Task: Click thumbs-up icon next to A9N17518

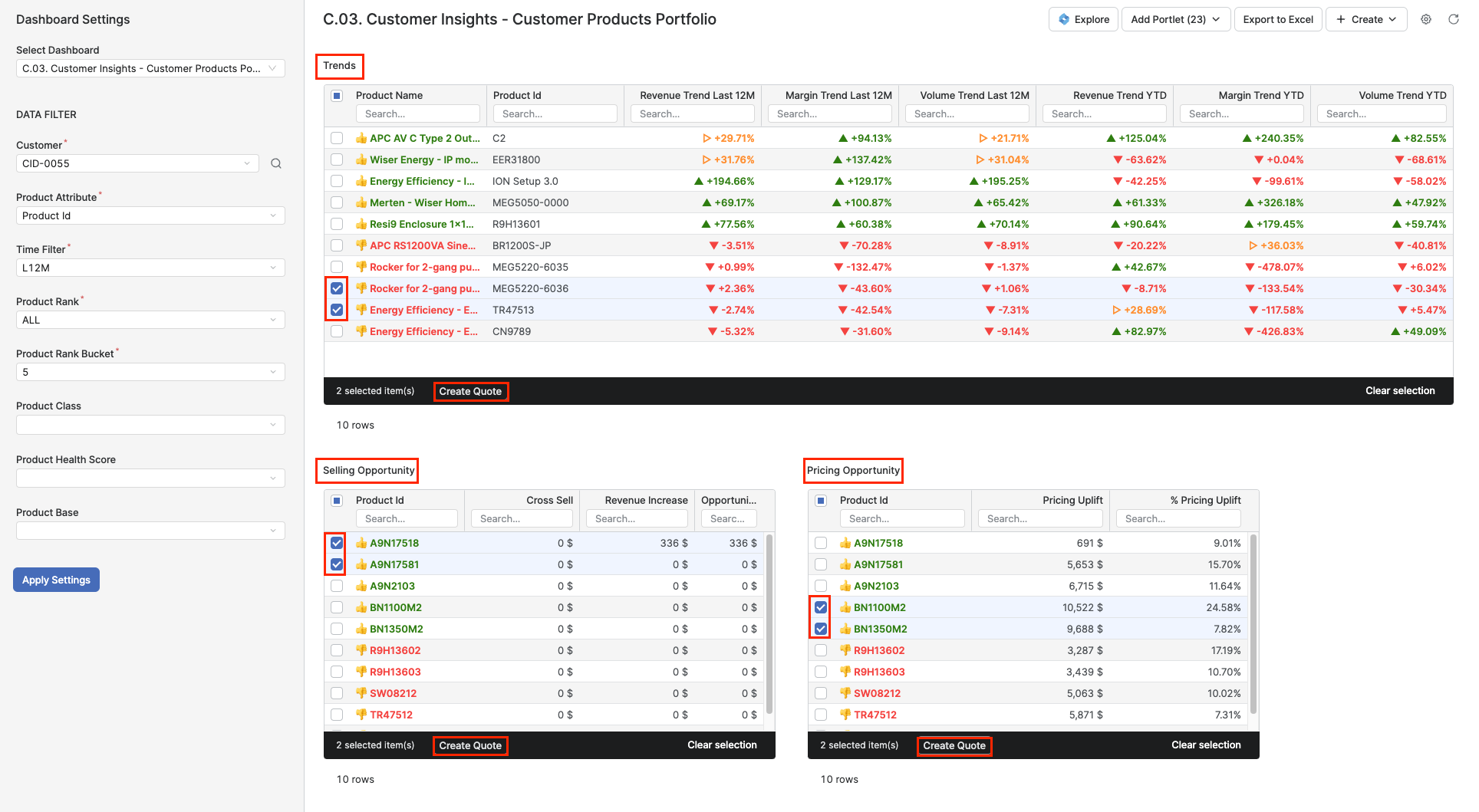Action: point(361,542)
